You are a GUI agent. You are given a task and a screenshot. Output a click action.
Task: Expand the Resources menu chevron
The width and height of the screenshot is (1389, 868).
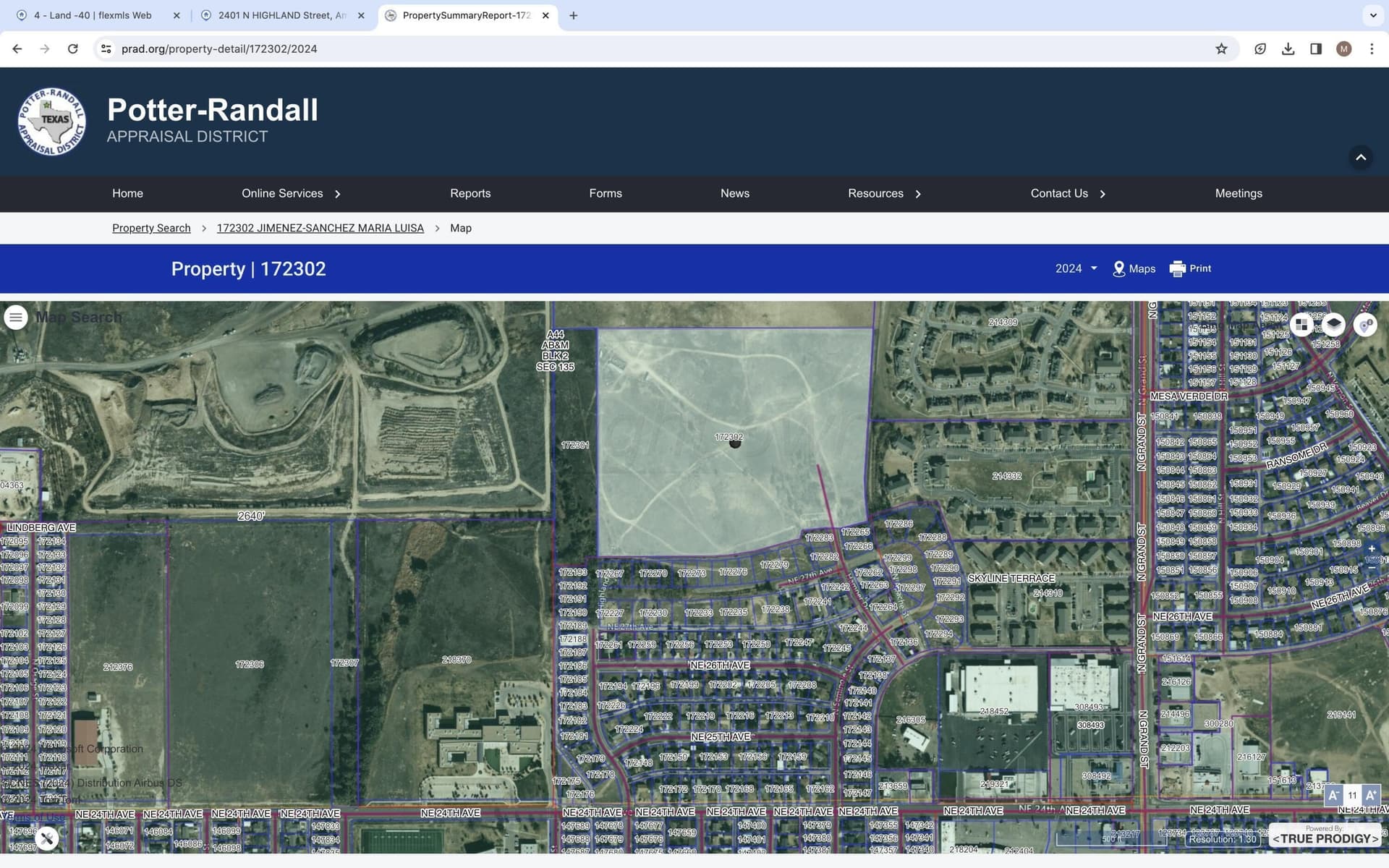pyautogui.click(x=918, y=194)
